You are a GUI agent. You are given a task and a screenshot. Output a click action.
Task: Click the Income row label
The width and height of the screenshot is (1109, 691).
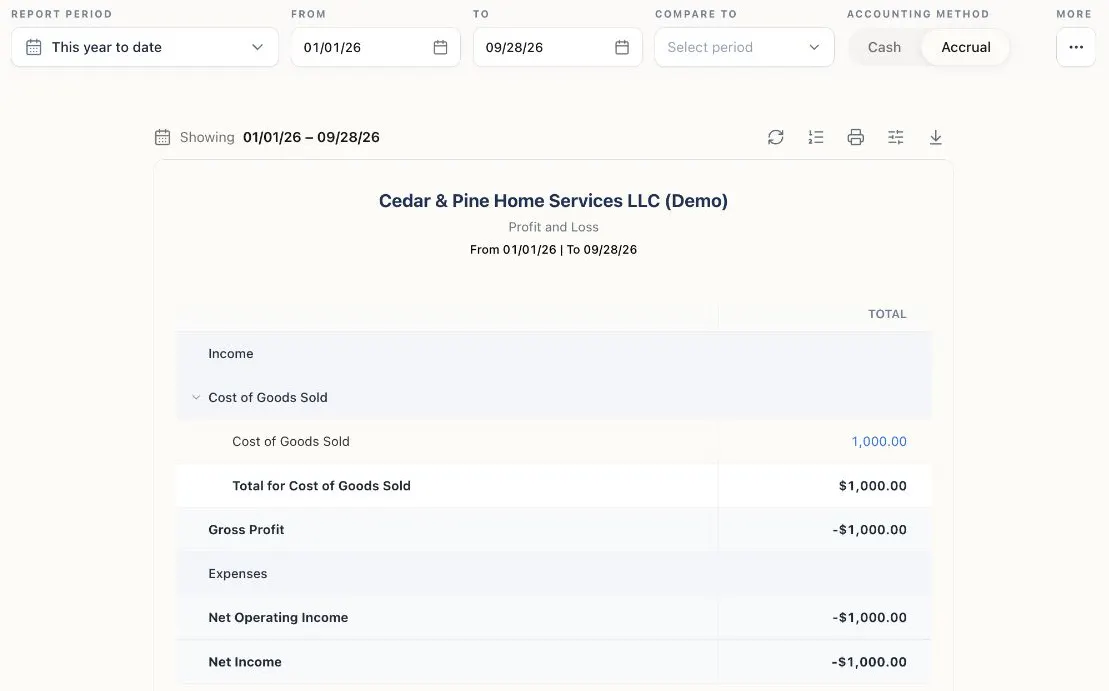pos(231,354)
